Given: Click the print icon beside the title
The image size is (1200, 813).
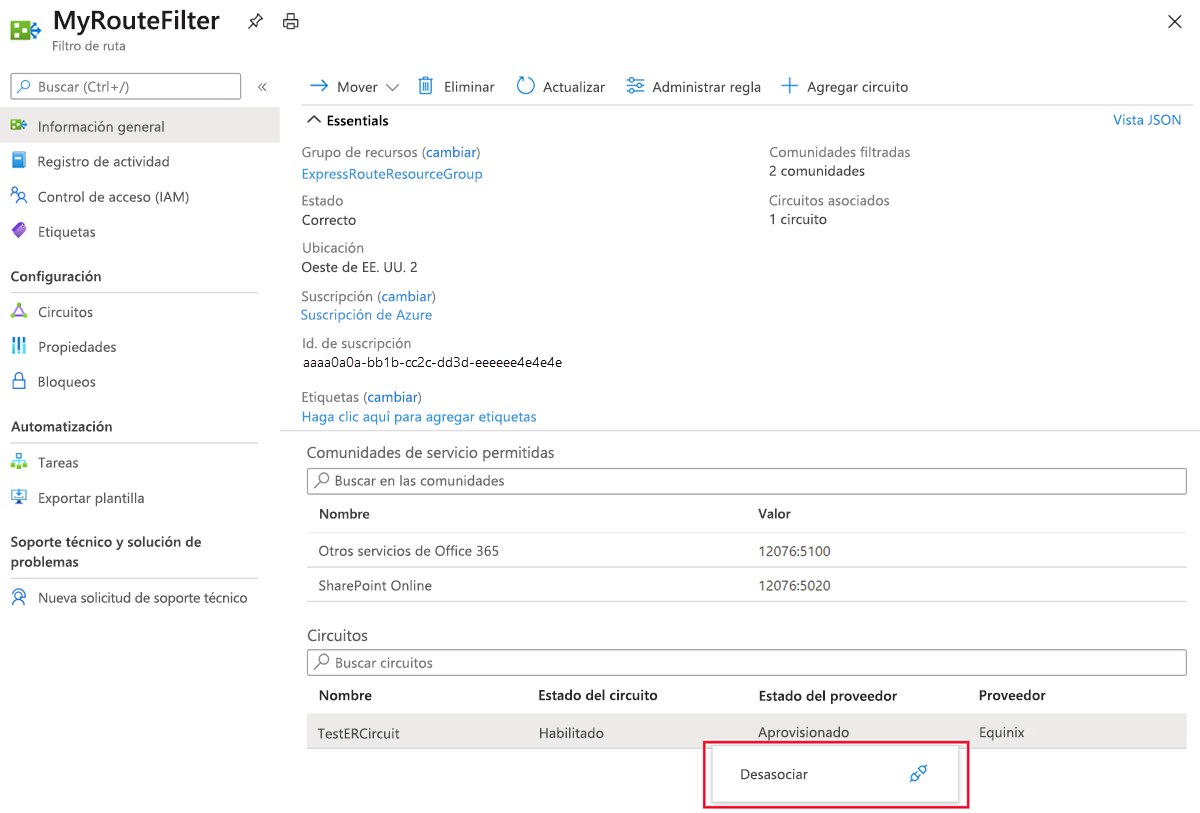Looking at the screenshot, I should [290, 21].
